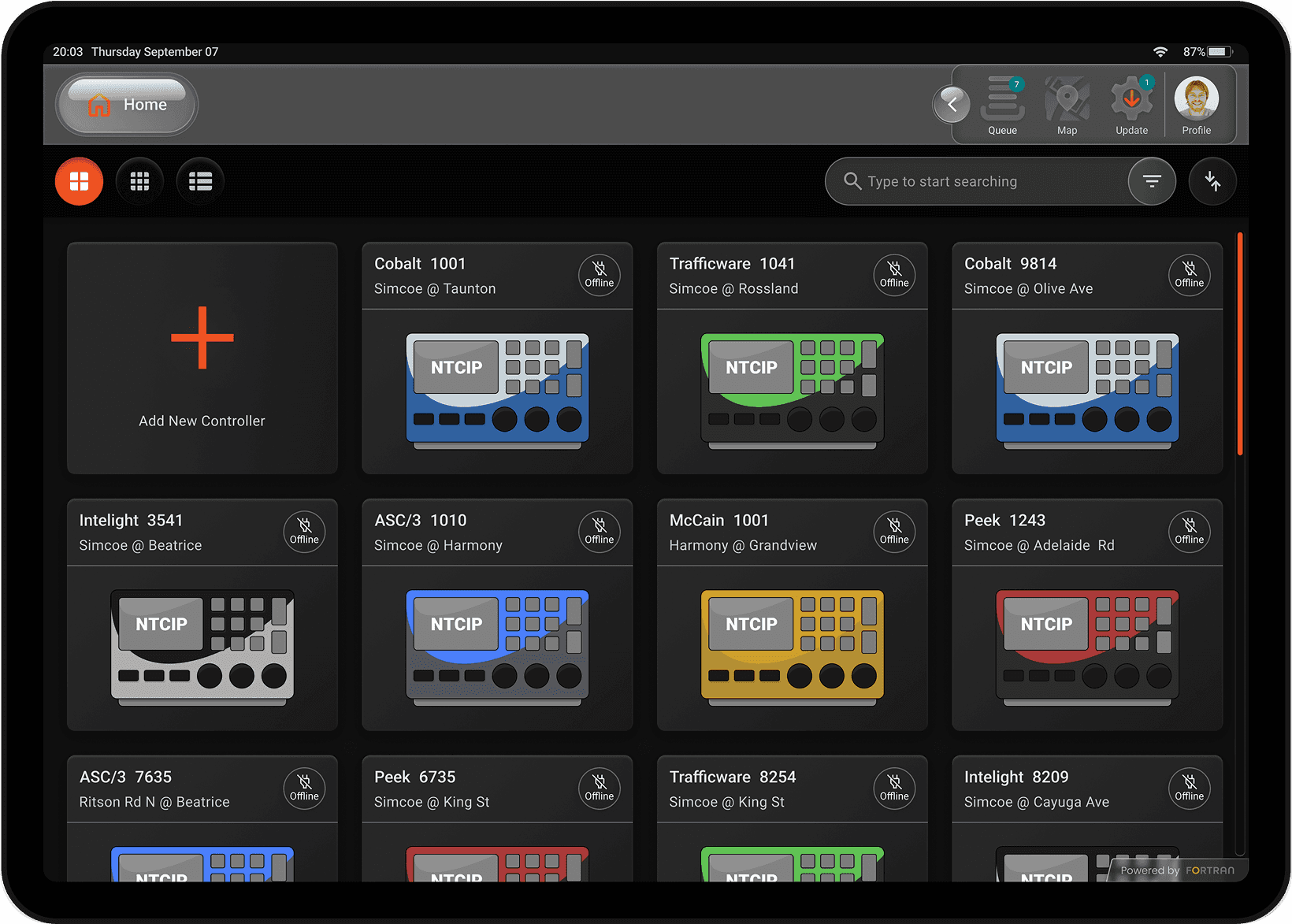Select the 'ASC/3 1010' card title

(420, 521)
